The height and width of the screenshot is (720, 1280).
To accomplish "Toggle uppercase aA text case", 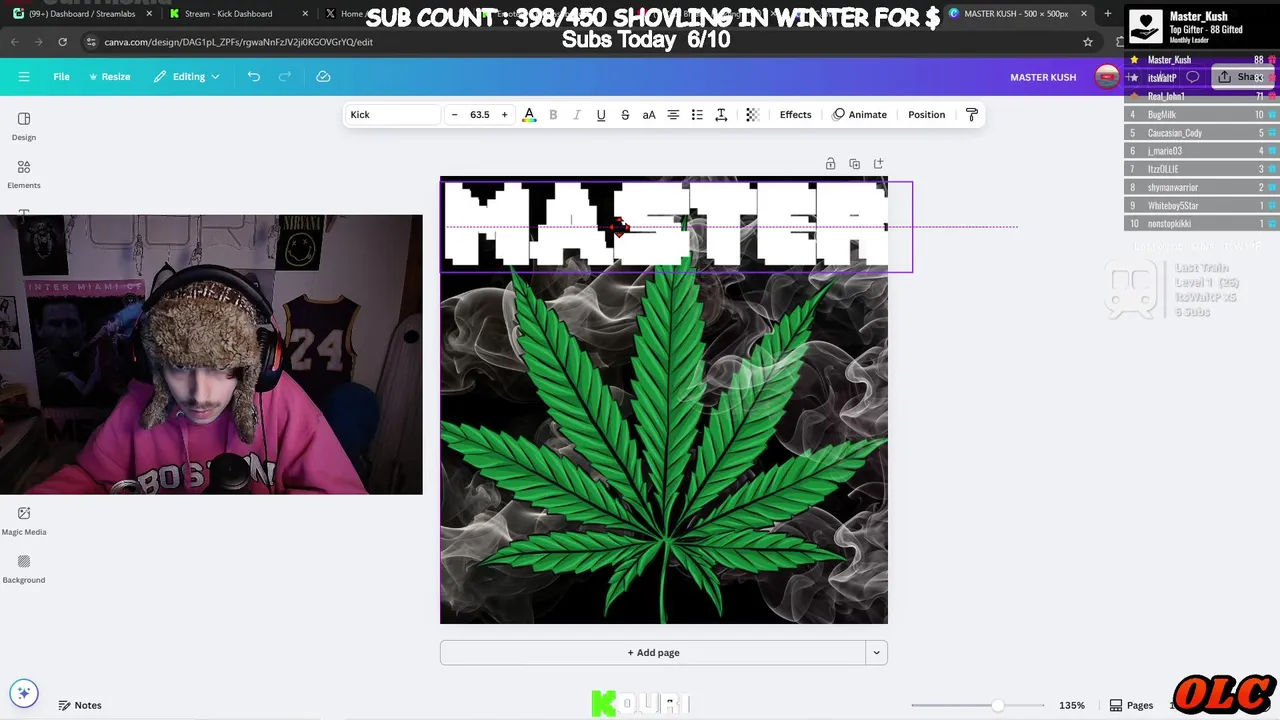I will [649, 115].
